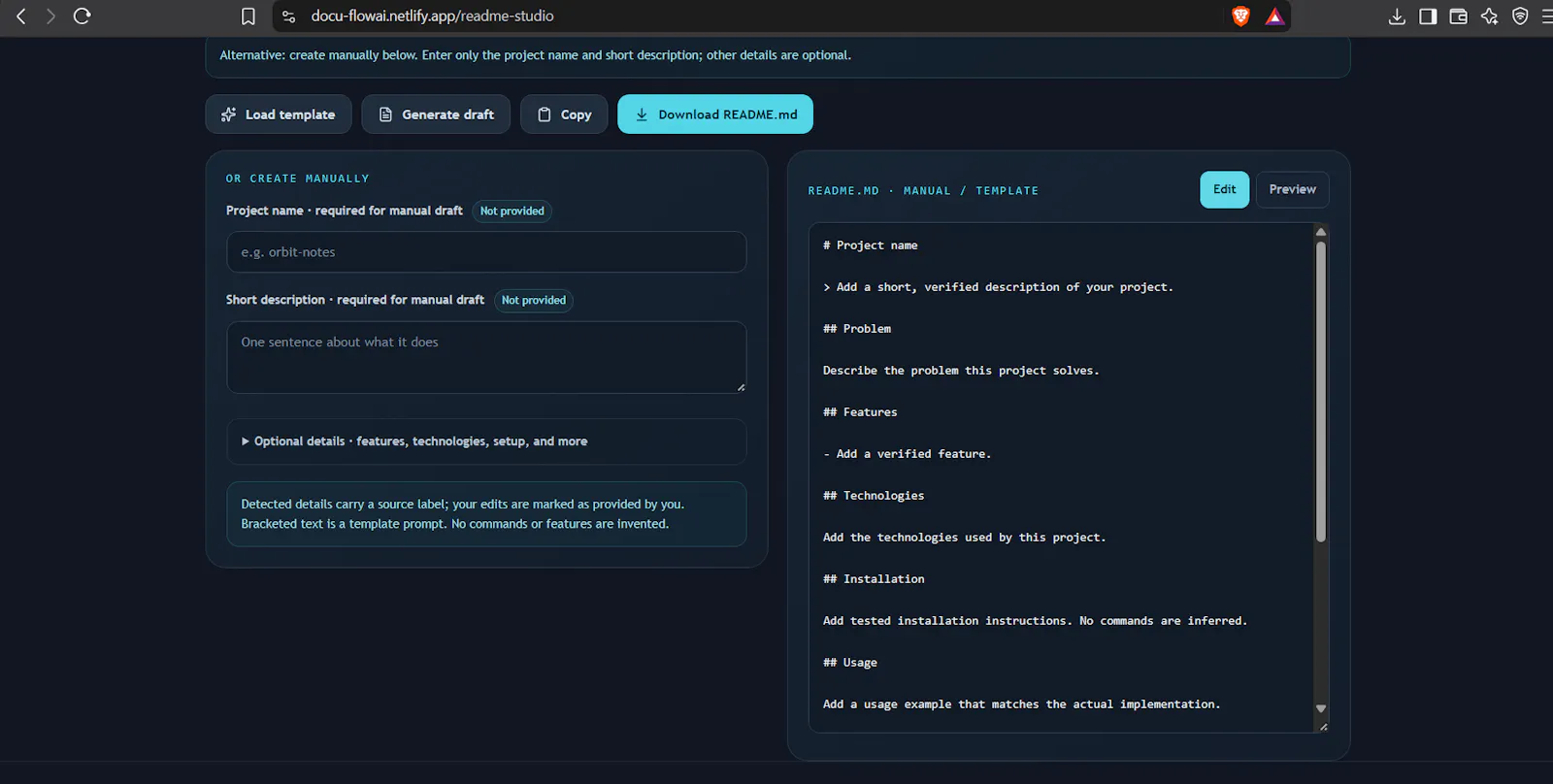Go back with the browser back arrow
Image resolution: width=1553 pixels, height=784 pixels.
[21, 16]
